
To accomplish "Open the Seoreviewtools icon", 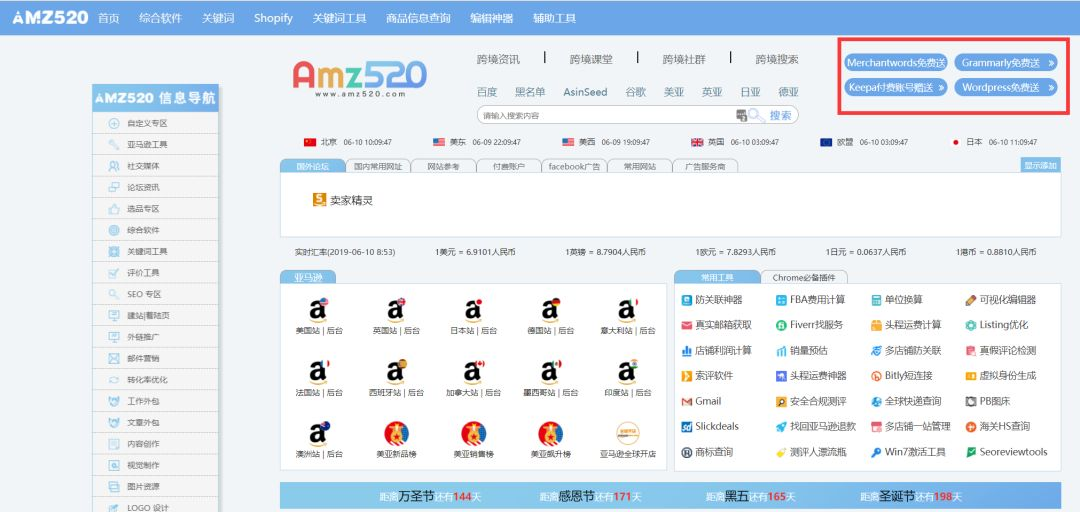I will pos(970,452).
